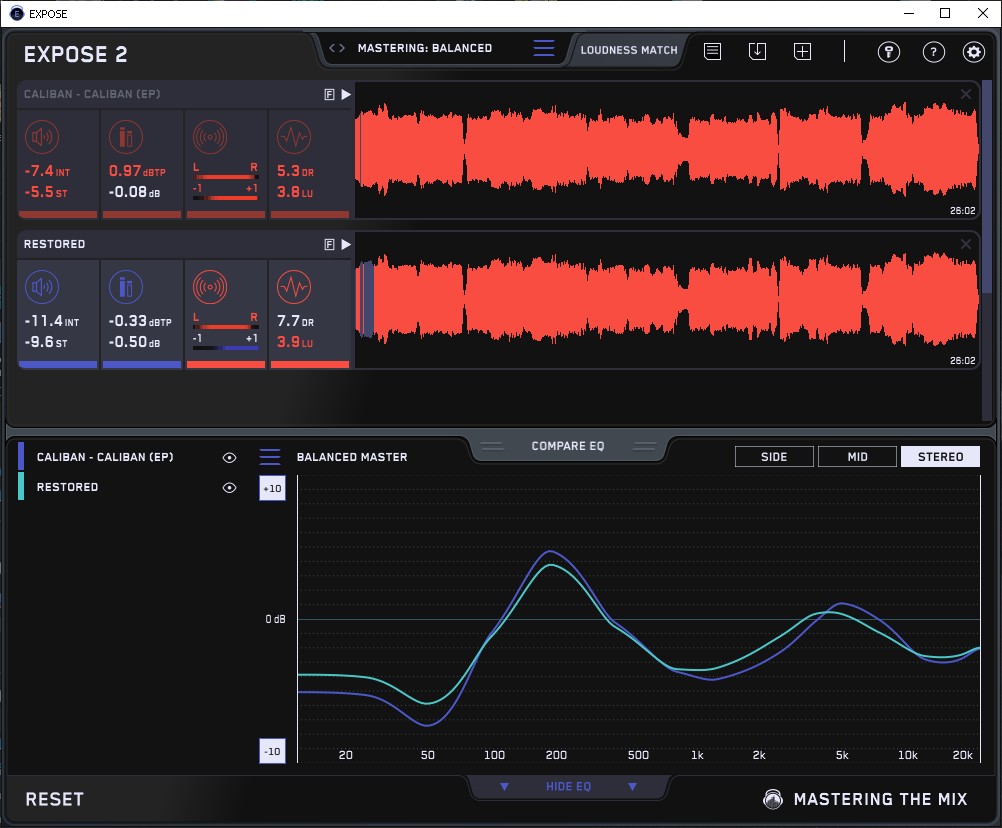Screen dimensions: 1002x828
Task: Click Restored loudness speaker icon
Action: 42,287
